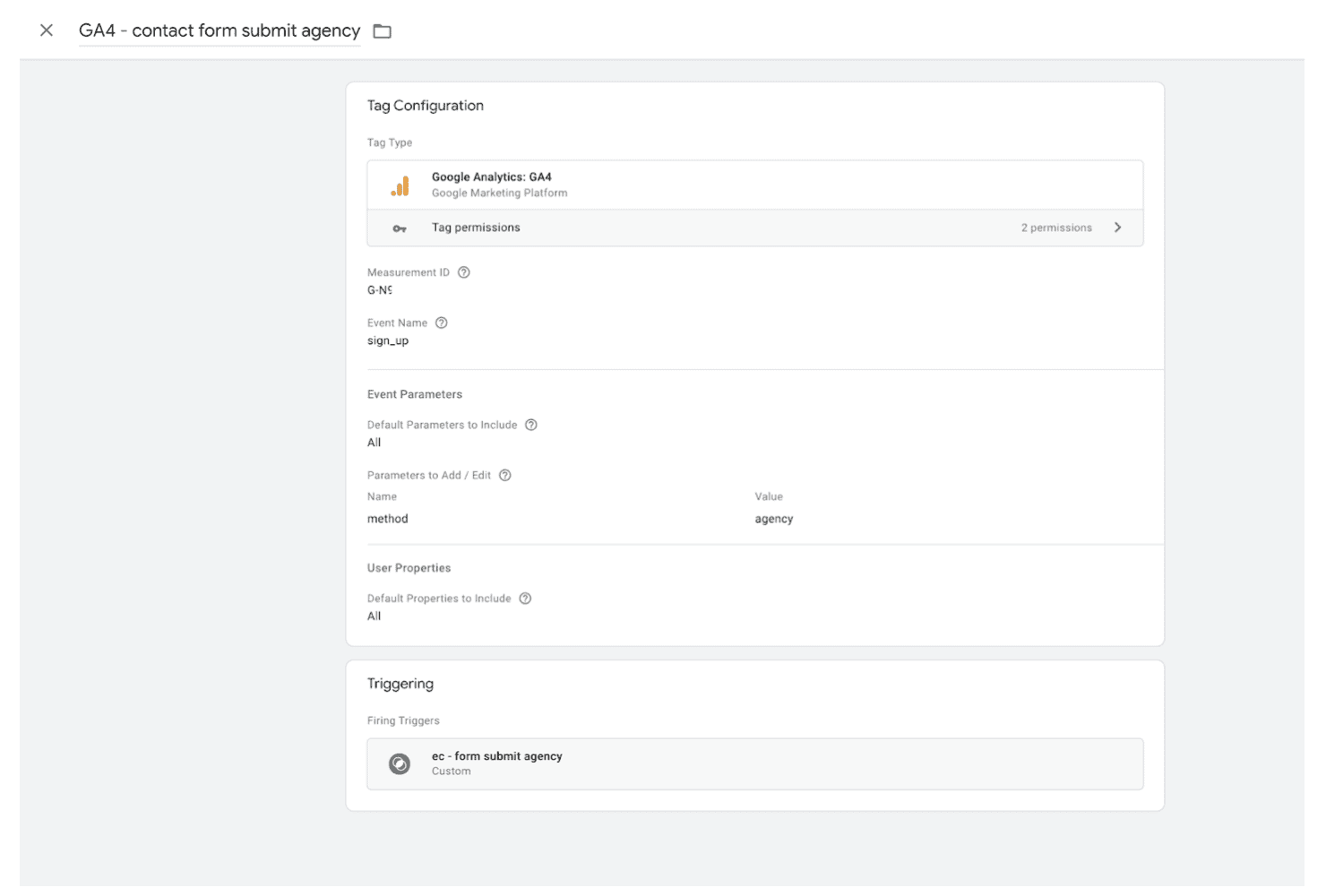Screen dimensions: 1326x896
Task: Close the tag editor with X
Action: click(47, 30)
